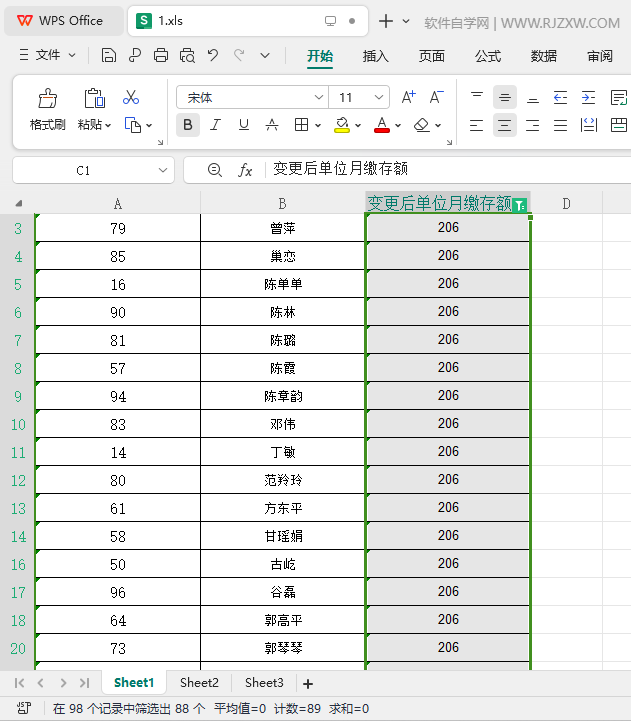Open the font name dropdown showing 宋体
This screenshot has width=631, height=721.
tap(318, 97)
